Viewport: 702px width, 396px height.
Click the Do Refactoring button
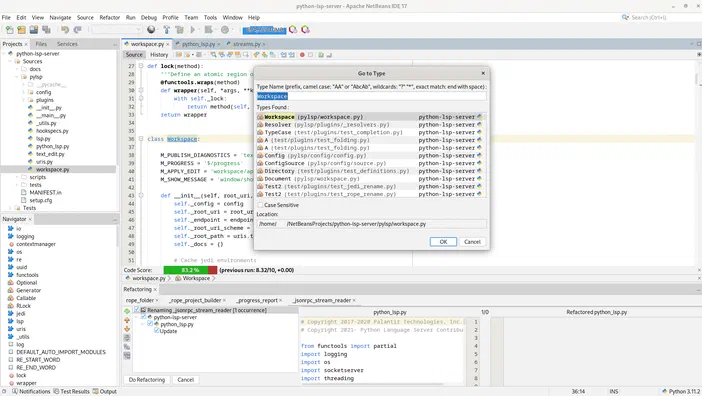147,379
